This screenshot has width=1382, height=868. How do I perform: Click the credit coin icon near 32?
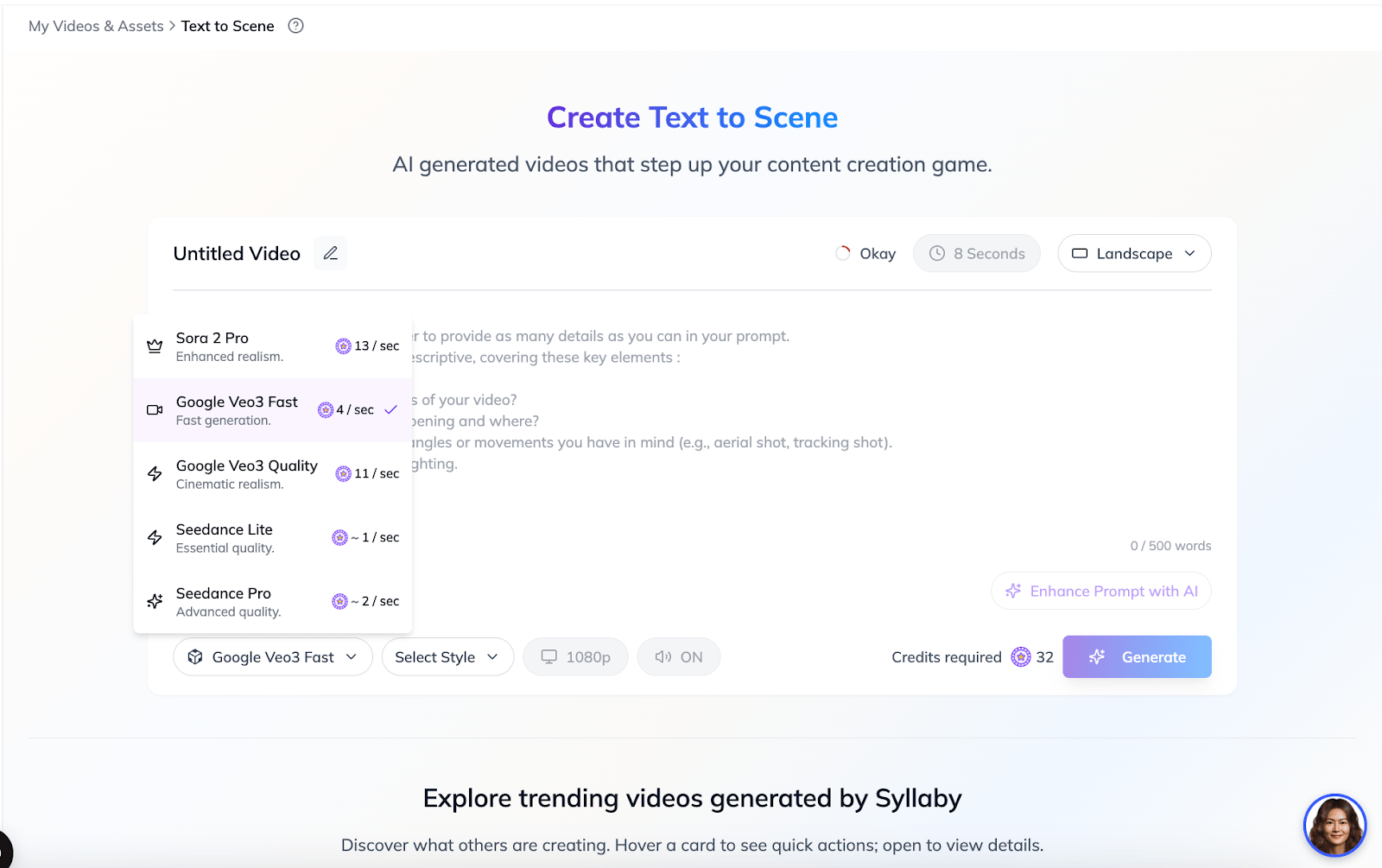[x=1021, y=657]
